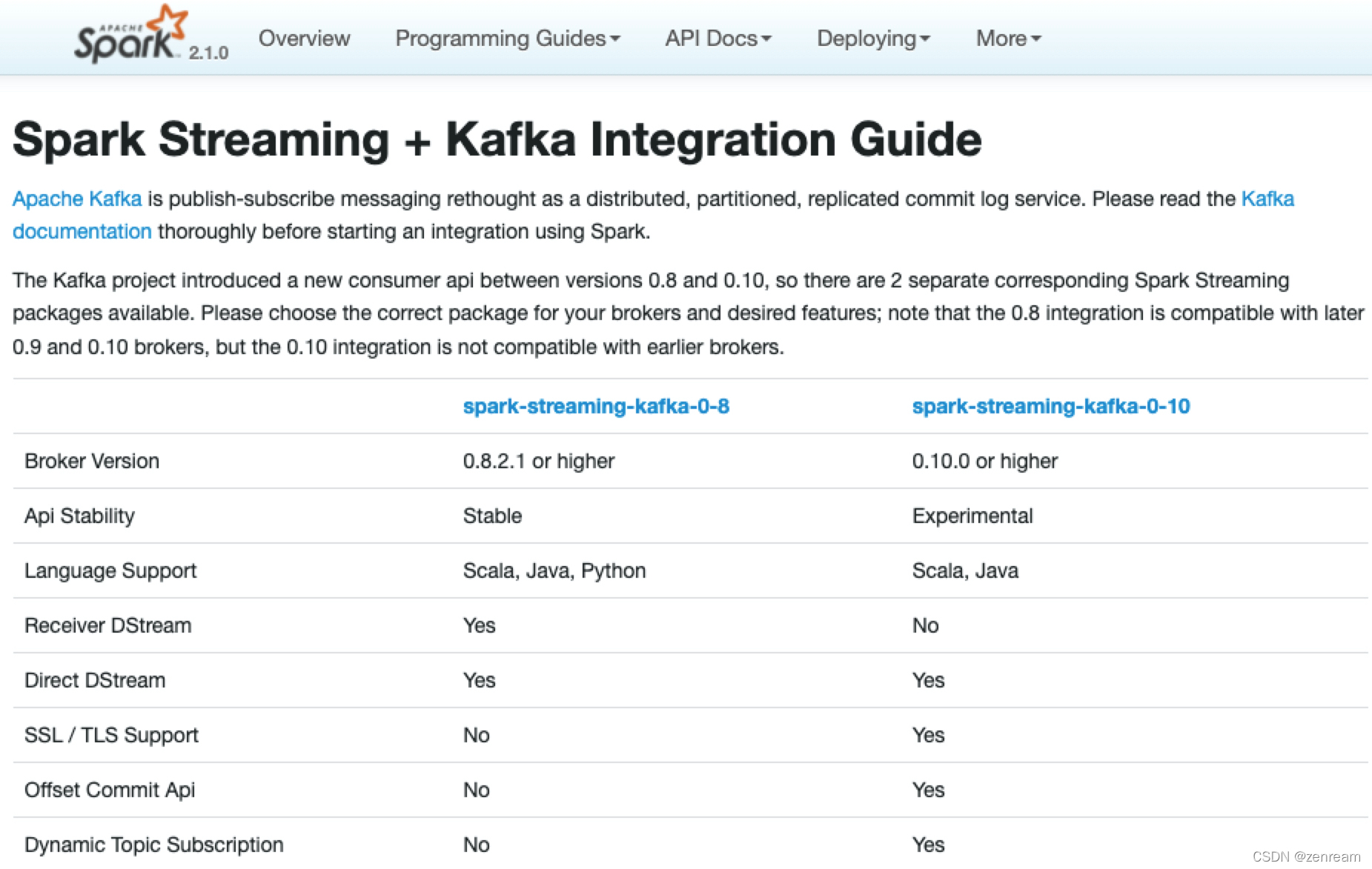Screen dimensions: 1372x869
Task: Open the API Docs dropdown menu
Action: (x=718, y=39)
